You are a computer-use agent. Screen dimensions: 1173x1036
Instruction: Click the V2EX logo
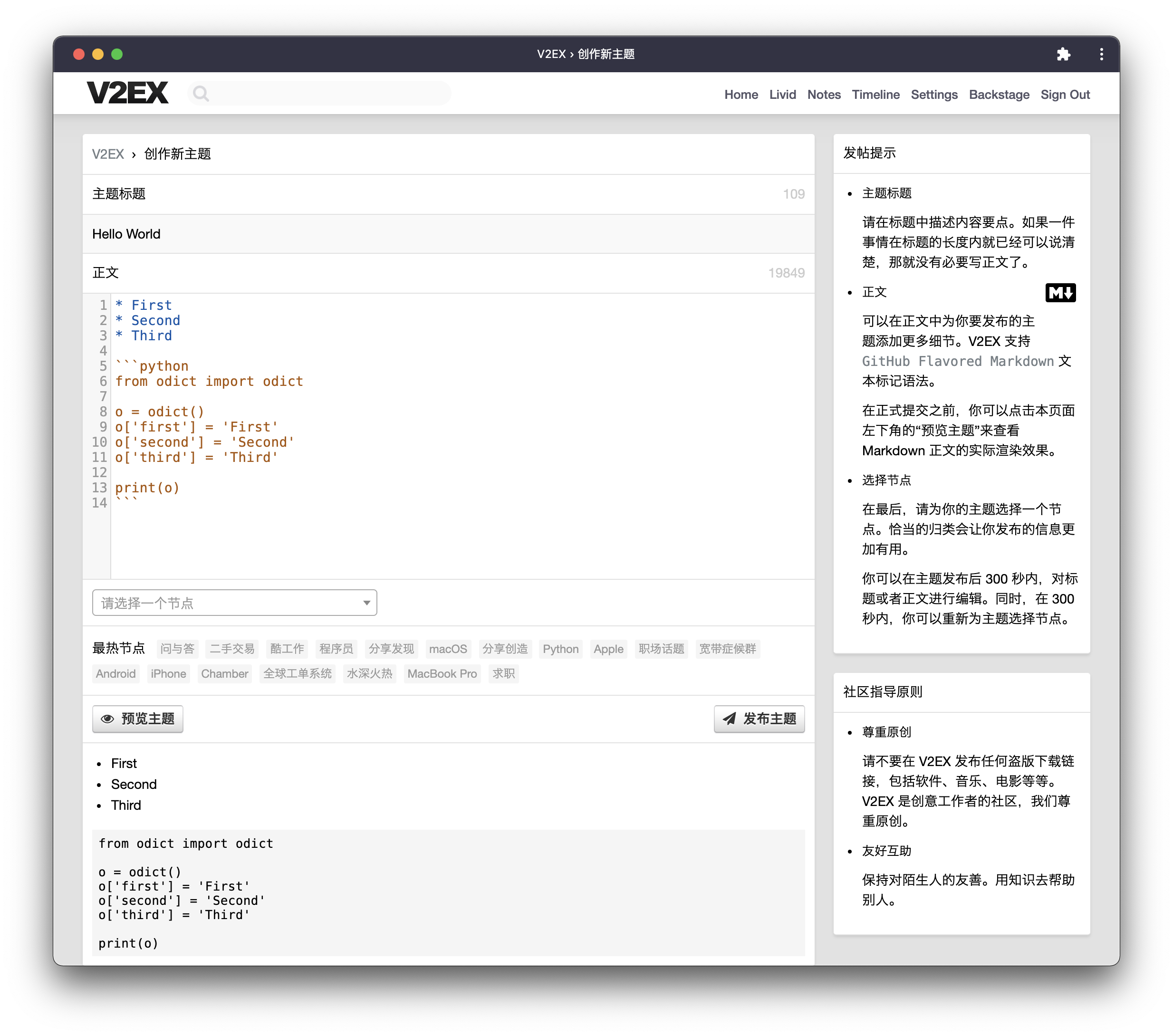pyautogui.click(x=127, y=93)
